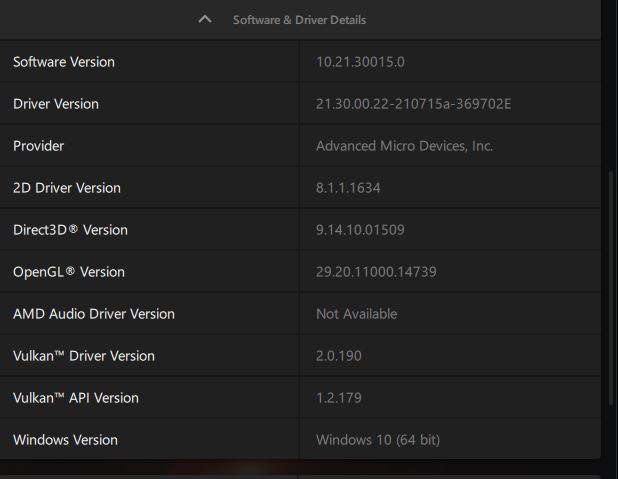Viewport: 618px width, 479px height.
Task: Select the Direct3D Version label
Action: 70,230
